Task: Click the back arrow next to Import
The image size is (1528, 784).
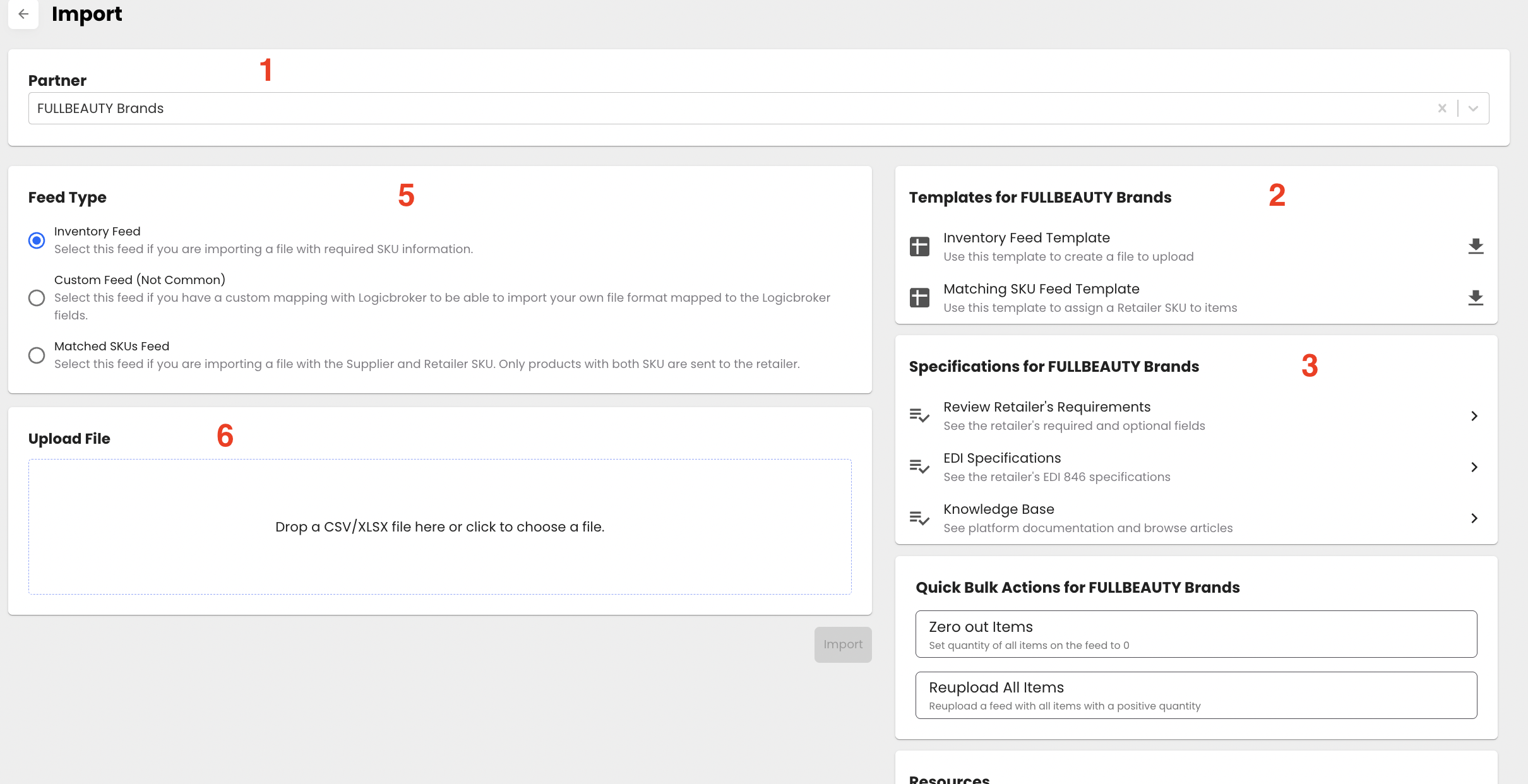Action: tap(23, 14)
